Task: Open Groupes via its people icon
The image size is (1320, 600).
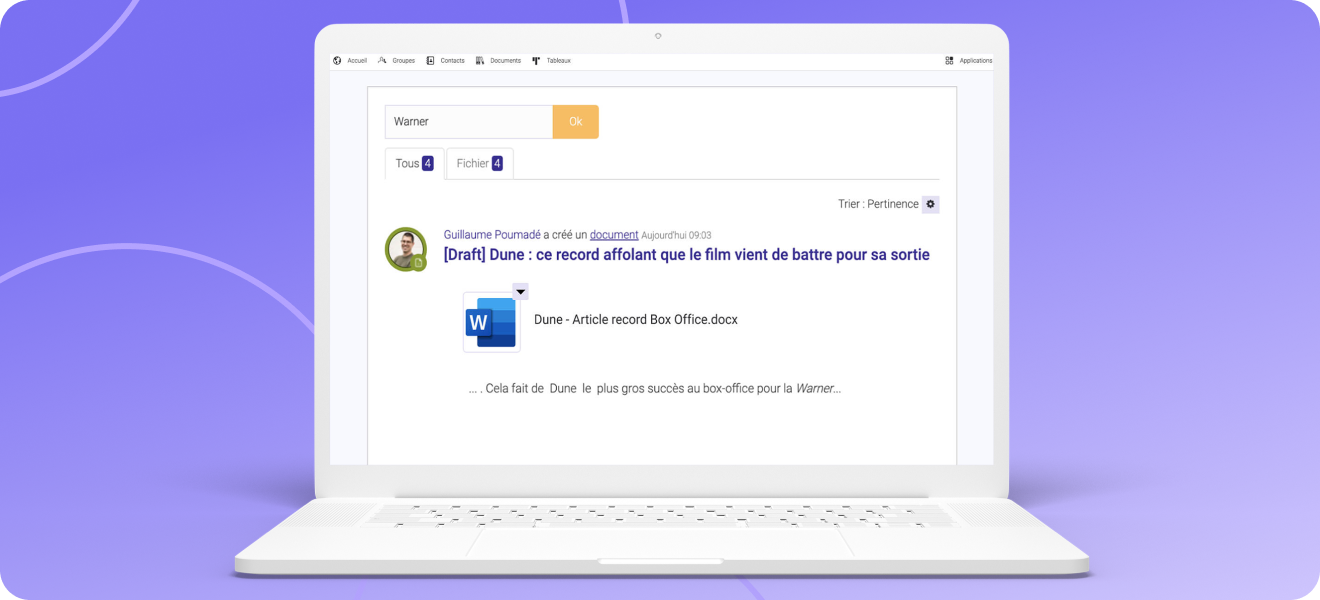Action: point(382,61)
